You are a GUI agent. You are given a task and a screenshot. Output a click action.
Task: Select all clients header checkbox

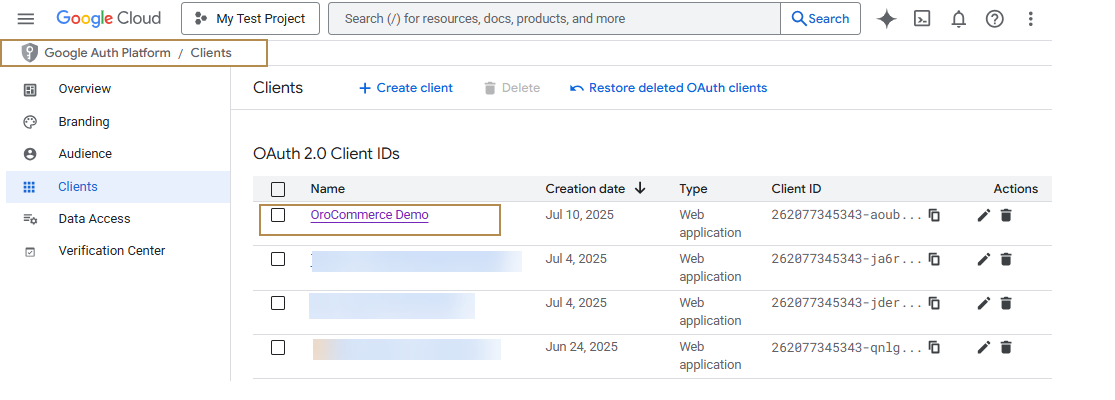(x=278, y=189)
